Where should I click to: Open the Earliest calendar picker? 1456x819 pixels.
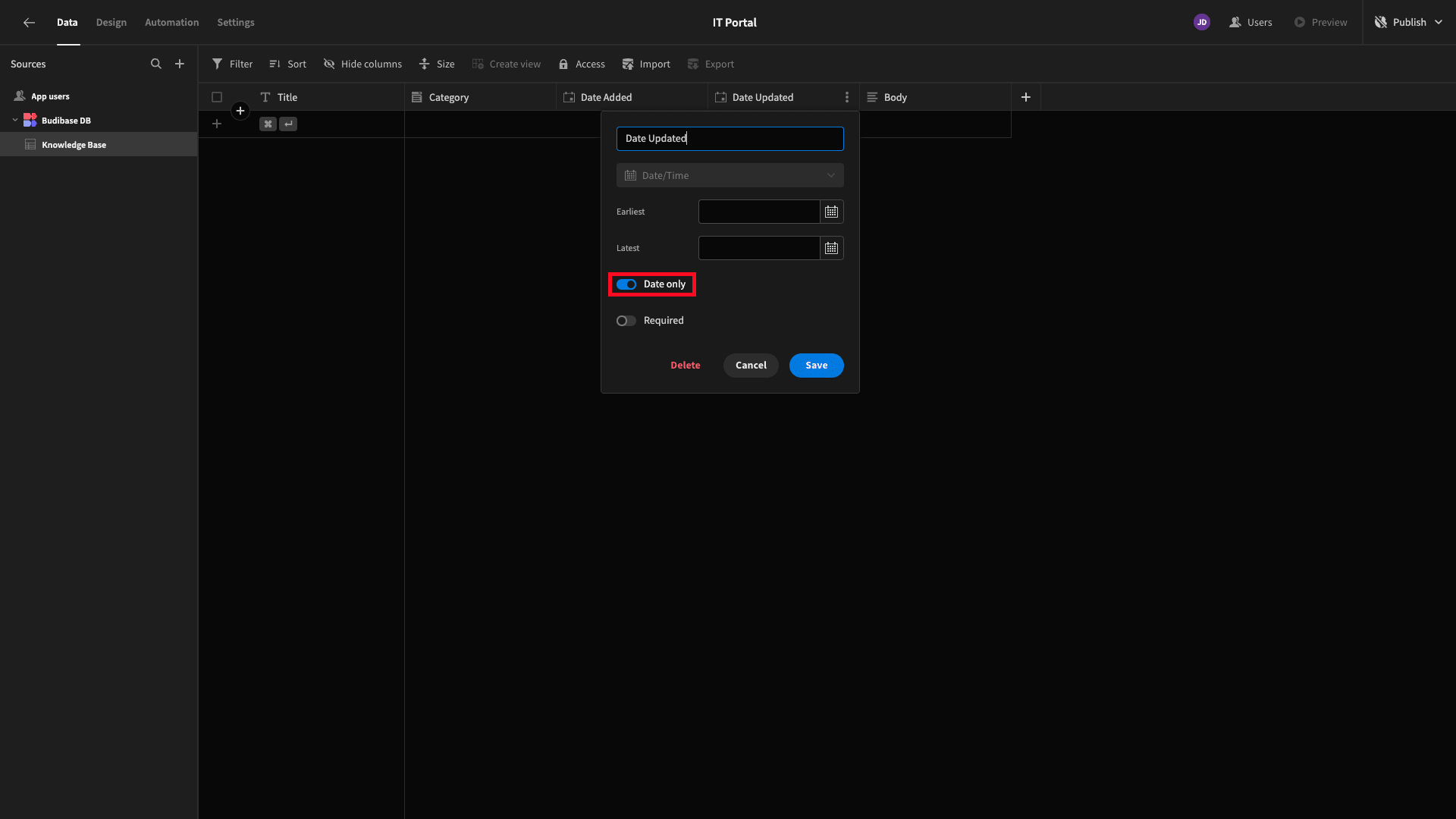pos(832,212)
